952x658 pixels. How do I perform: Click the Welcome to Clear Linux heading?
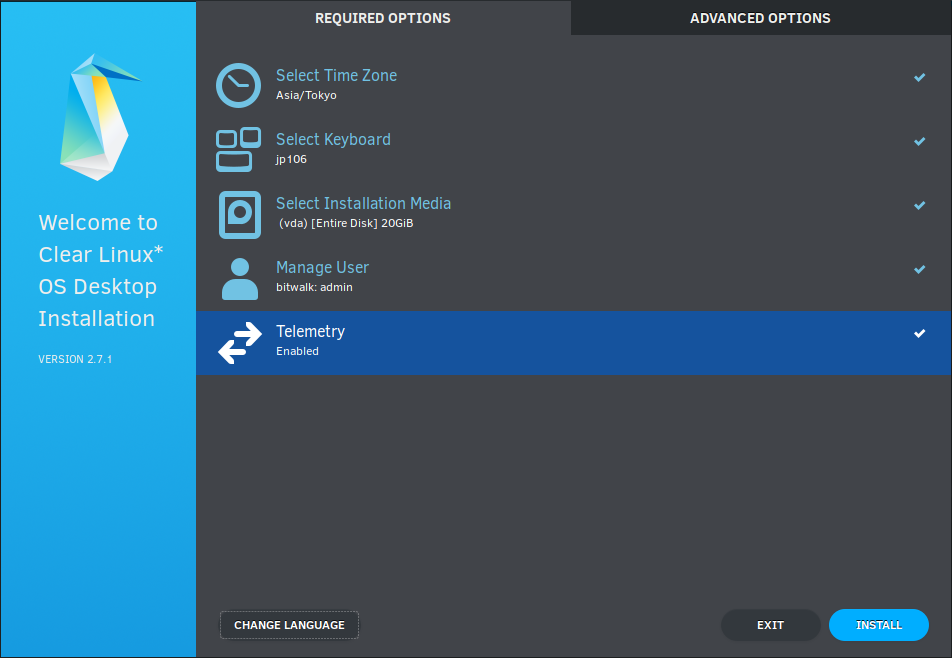pos(101,270)
